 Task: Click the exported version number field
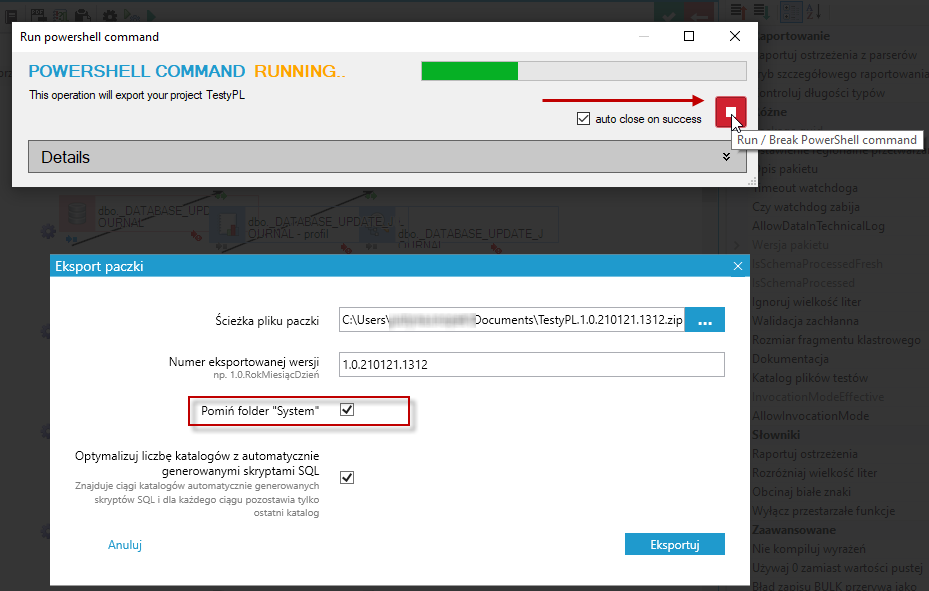[x=531, y=364]
